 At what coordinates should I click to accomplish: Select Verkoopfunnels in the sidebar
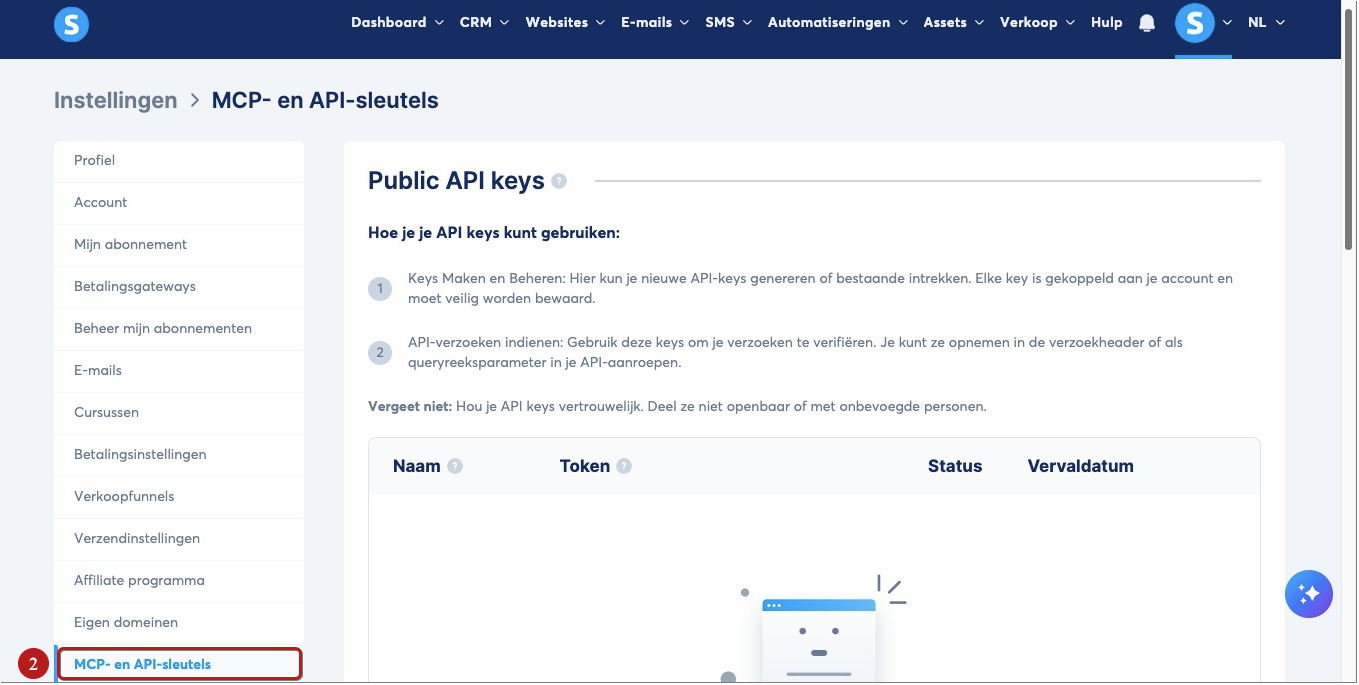coord(179,496)
